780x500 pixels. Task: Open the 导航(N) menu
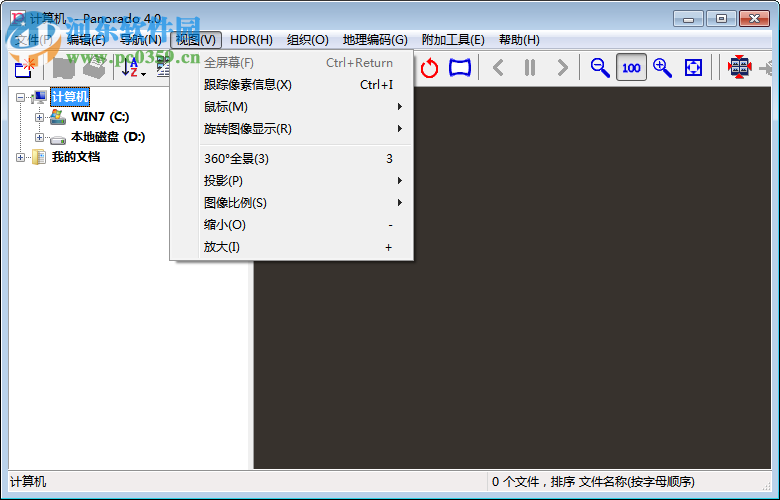click(141, 40)
